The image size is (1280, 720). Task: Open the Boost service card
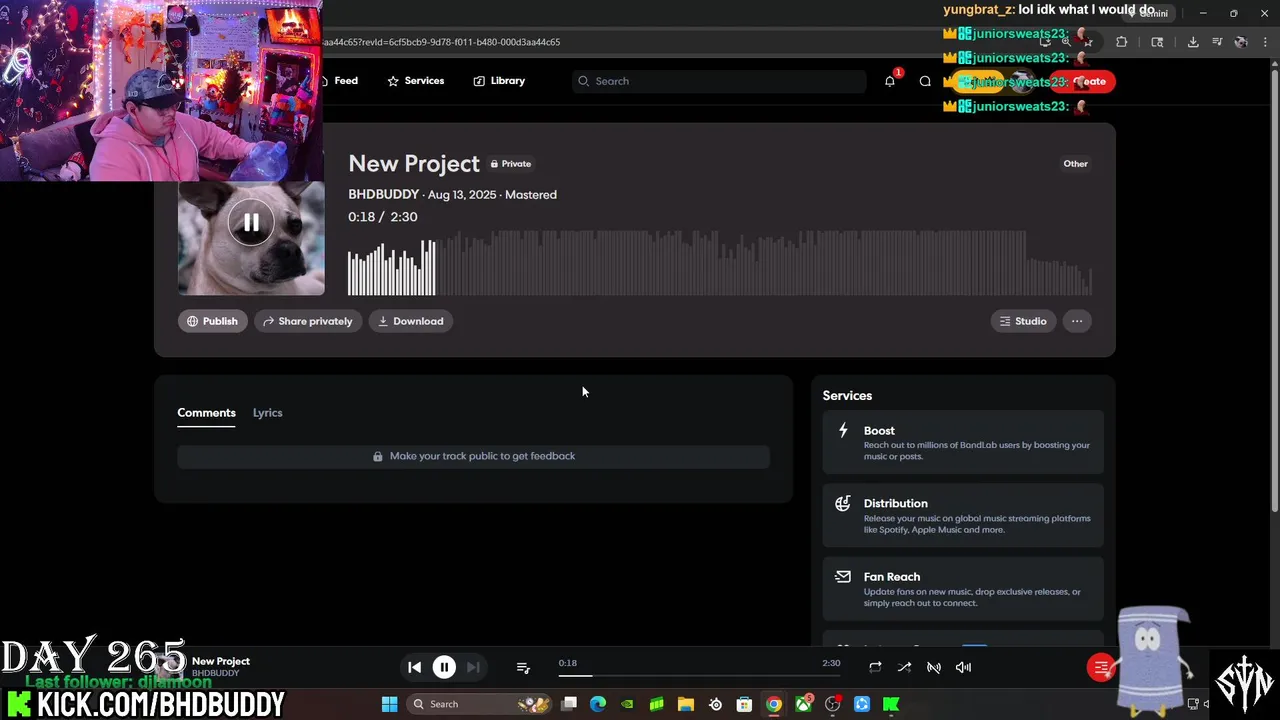point(963,442)
